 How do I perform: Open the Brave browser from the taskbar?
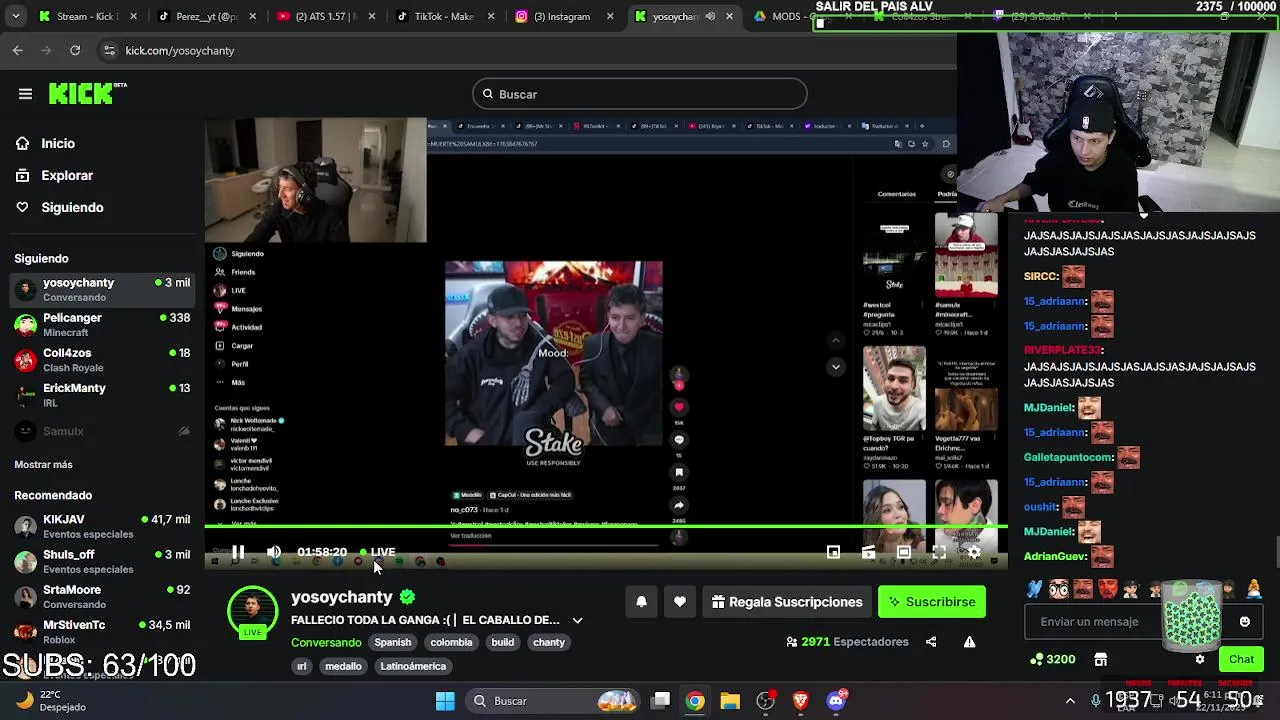pyautogui.click(x=800, y=701)
